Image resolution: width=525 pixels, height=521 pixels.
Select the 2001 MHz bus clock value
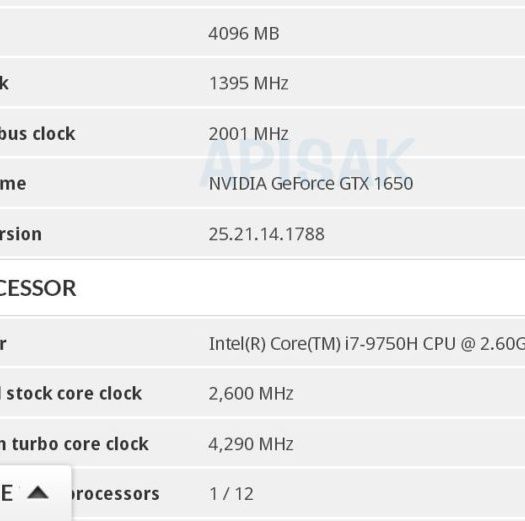pyautogui.click(x=248, y=134)
